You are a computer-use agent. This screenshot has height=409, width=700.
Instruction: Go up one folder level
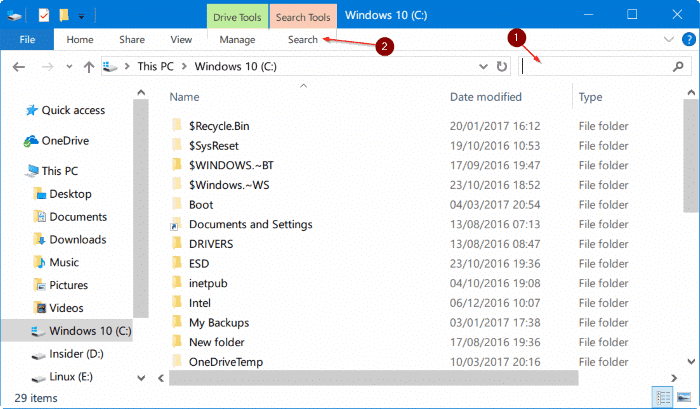pos(89,67)
